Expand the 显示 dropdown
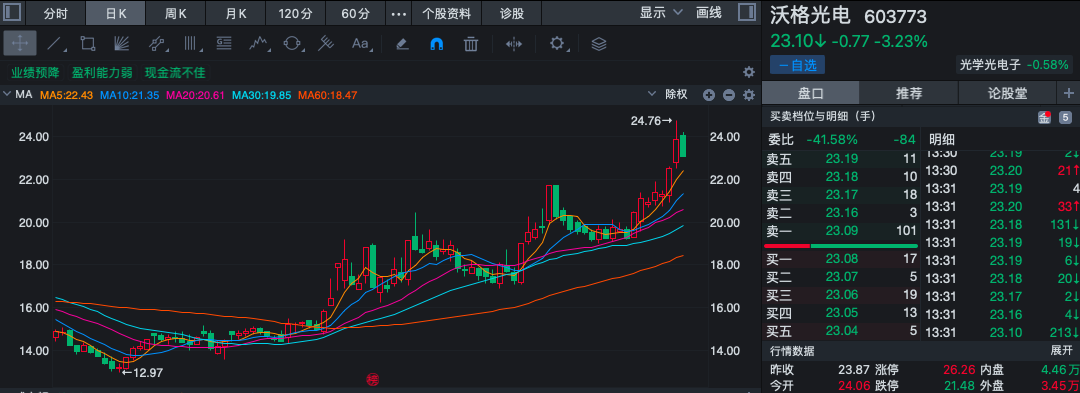Image resolution: width=1080 pixels, height=393 pixels. (661, 12)
